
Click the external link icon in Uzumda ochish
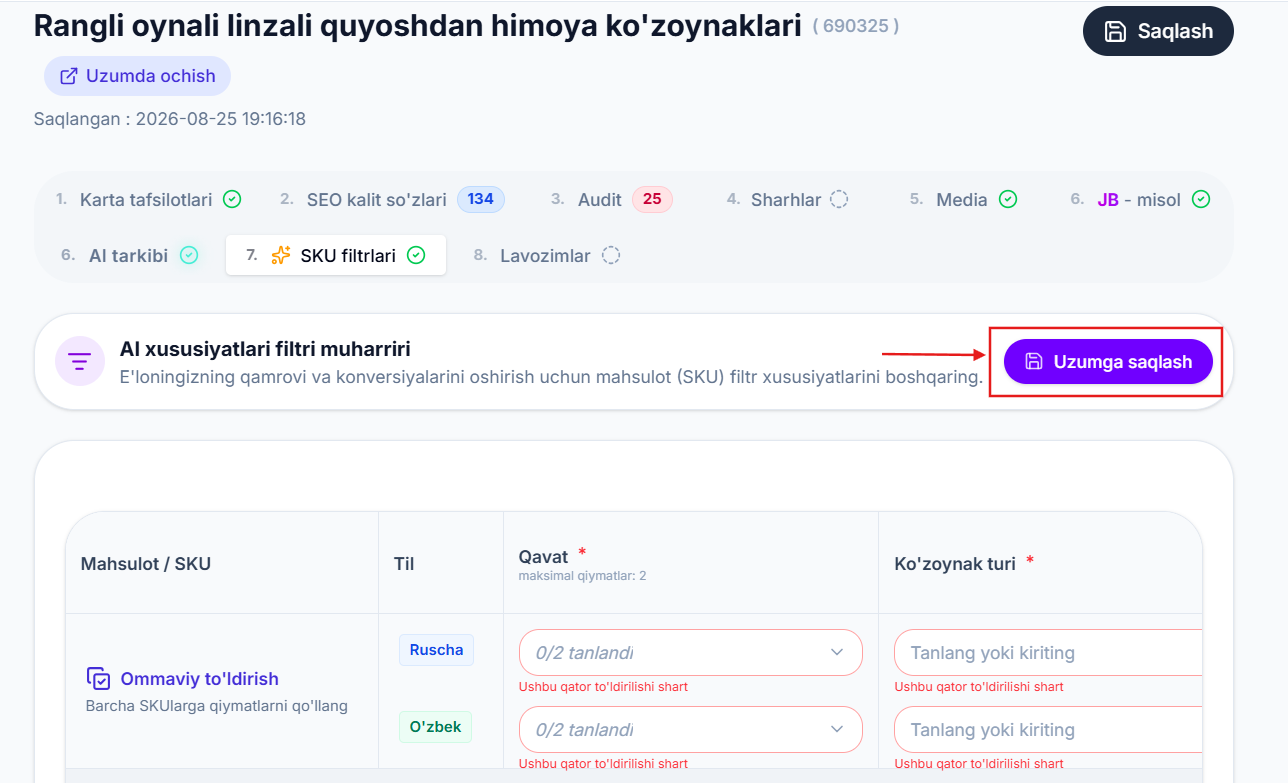coord(69,76)
